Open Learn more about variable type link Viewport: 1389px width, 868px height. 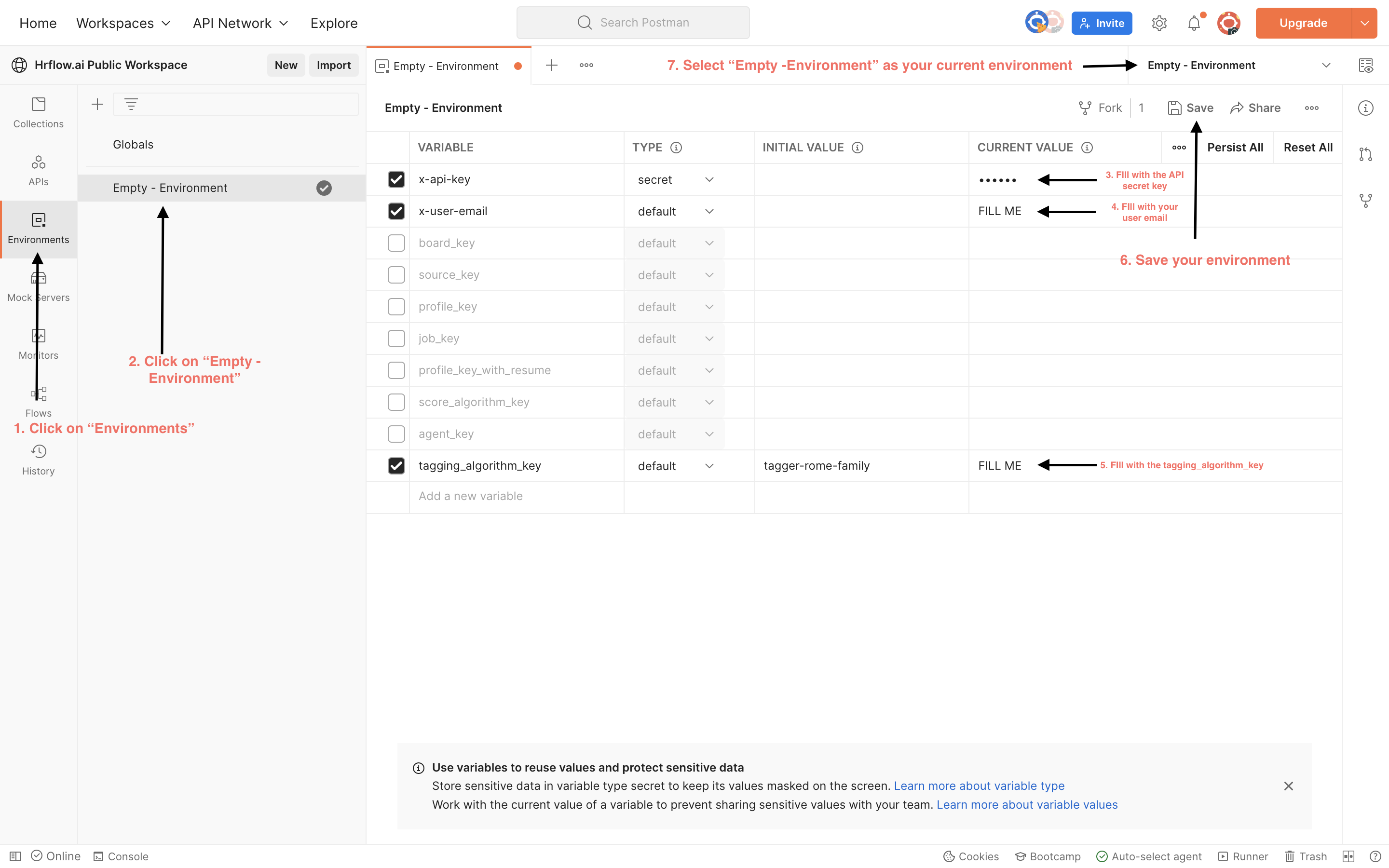coord(979,786)
